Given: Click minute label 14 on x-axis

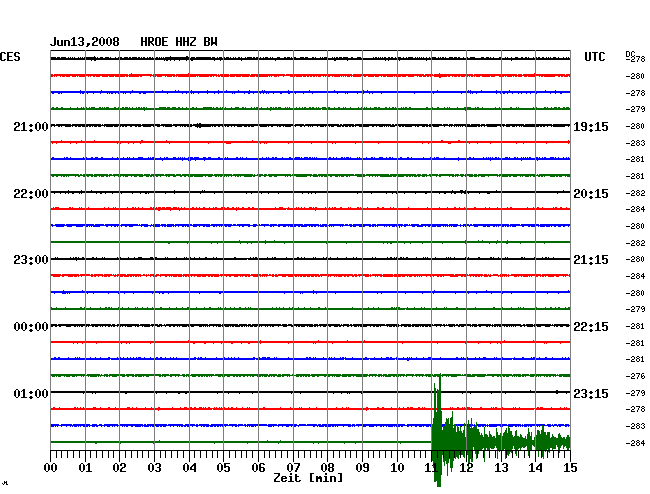Looking at the screenshot, I should [x=535, y=467].
